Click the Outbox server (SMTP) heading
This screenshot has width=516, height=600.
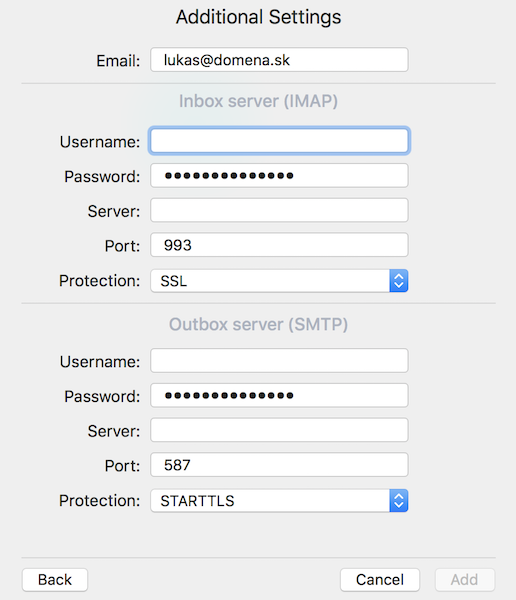click(x=258, y=324)
